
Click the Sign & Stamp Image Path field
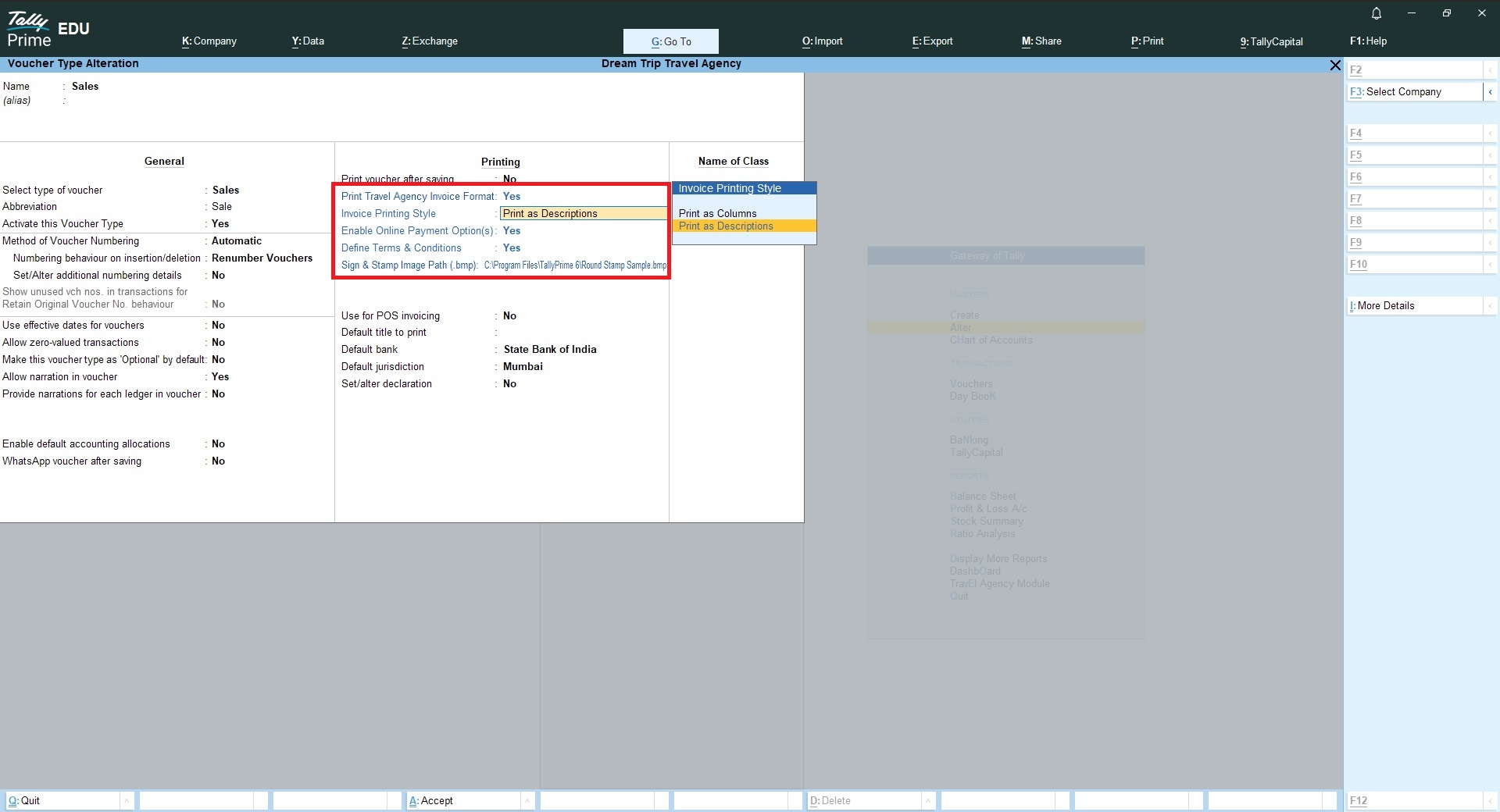575,265
